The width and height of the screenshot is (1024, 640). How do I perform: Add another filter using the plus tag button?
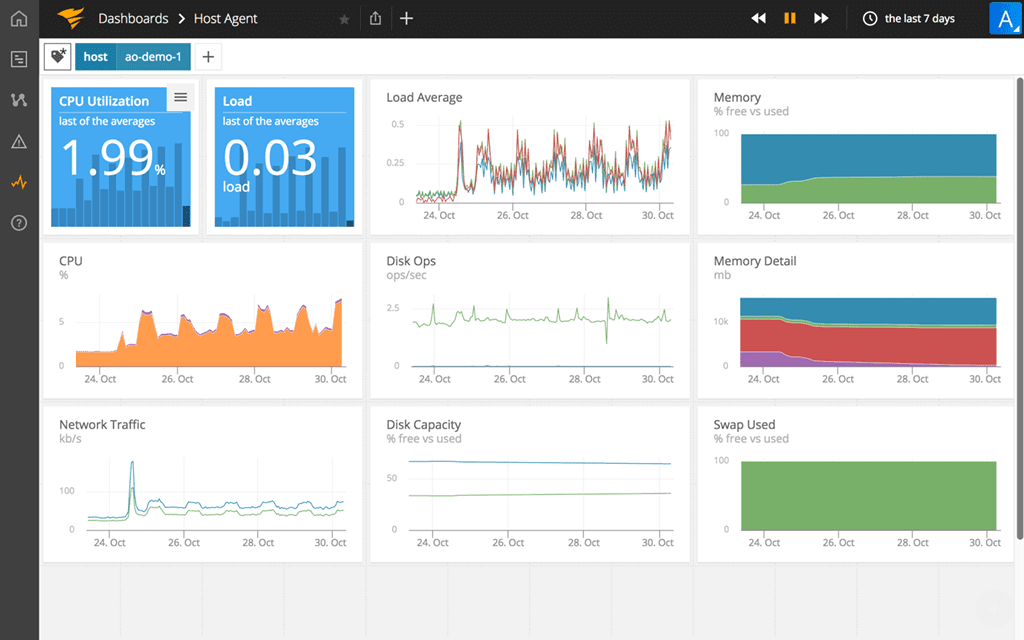pos(208,57)
